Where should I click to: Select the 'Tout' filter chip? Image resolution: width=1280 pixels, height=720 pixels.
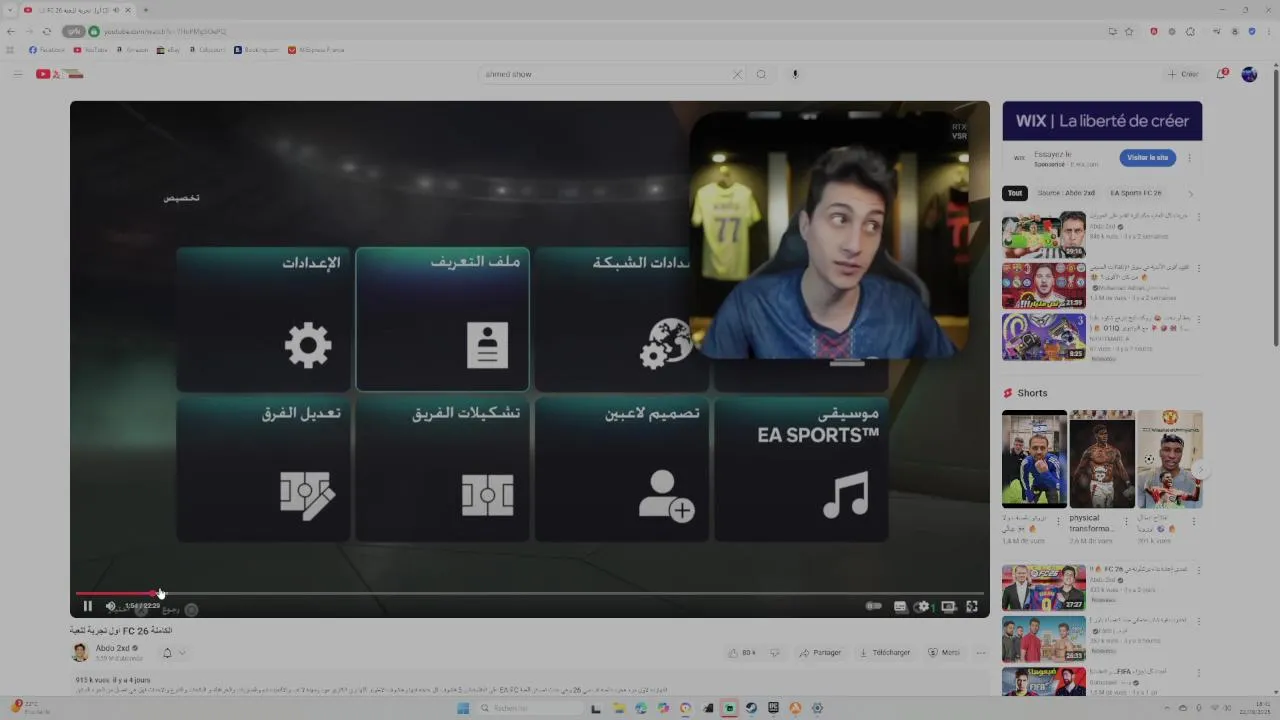click(x=1015, y=193)
